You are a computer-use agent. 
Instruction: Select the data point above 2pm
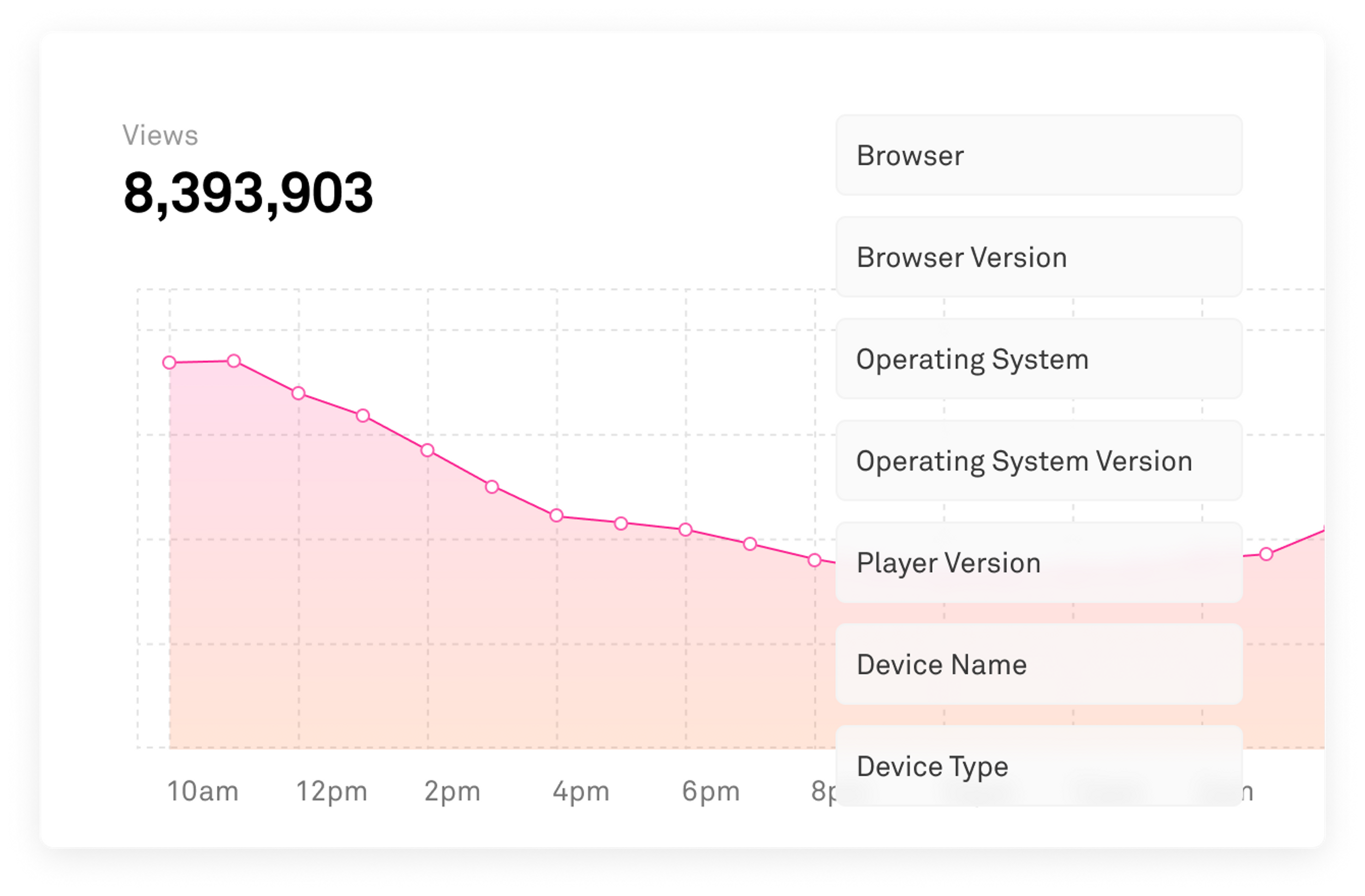pyautogui.click(x=427, y=450)
